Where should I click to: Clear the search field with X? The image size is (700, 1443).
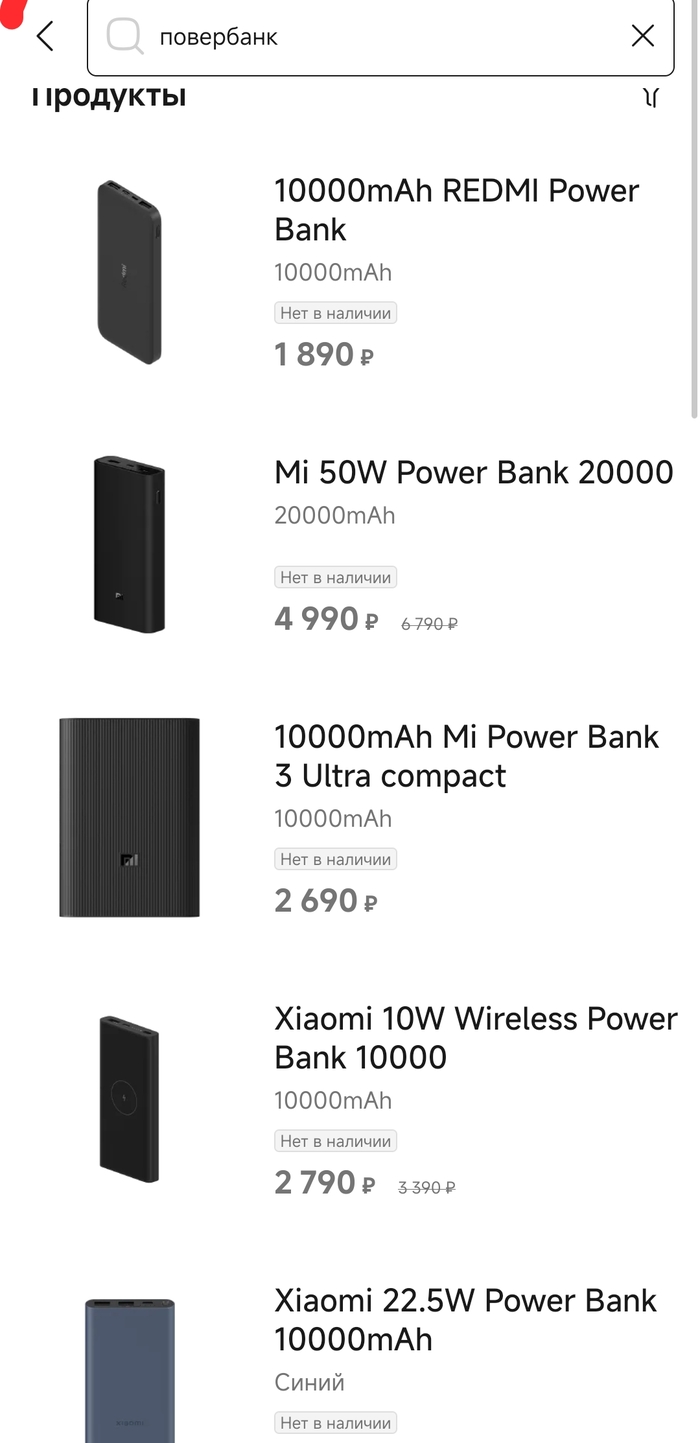tap(643, 37)
